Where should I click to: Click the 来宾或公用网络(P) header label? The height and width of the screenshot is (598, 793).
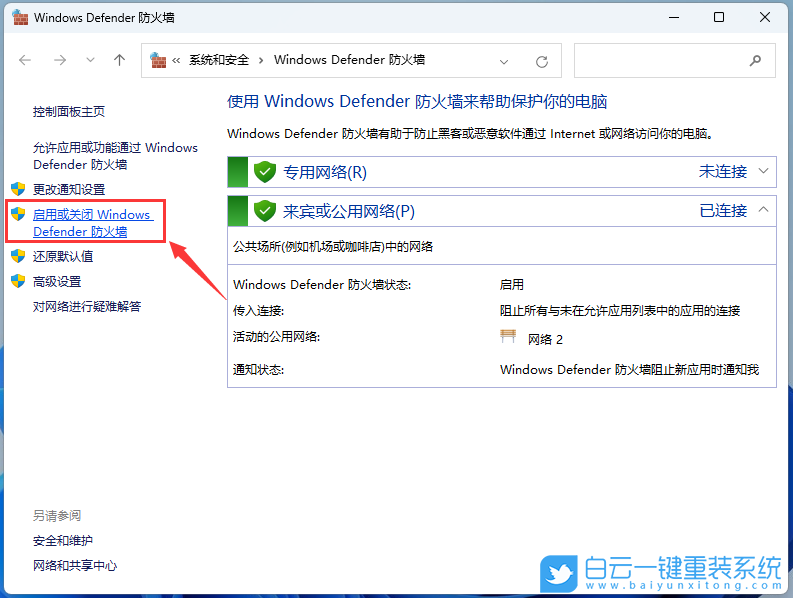(x=349, y=211)
